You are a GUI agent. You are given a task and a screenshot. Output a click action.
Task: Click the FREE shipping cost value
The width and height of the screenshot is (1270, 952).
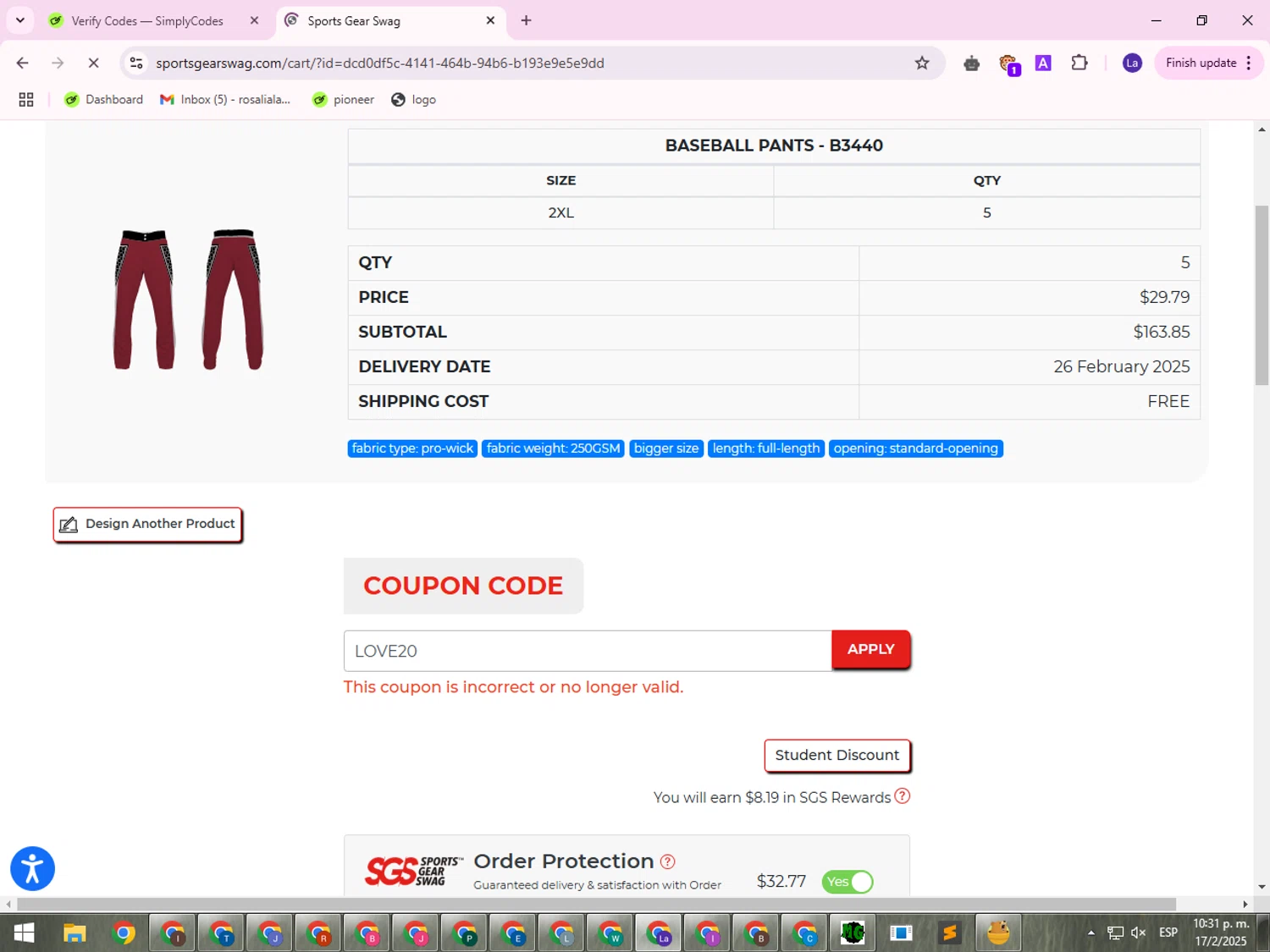[x=1168, y=401]
